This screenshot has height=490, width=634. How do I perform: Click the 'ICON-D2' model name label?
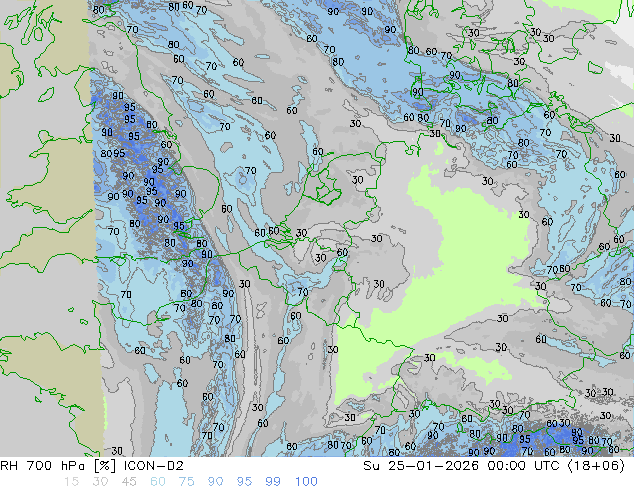click(x=154, y=466)
